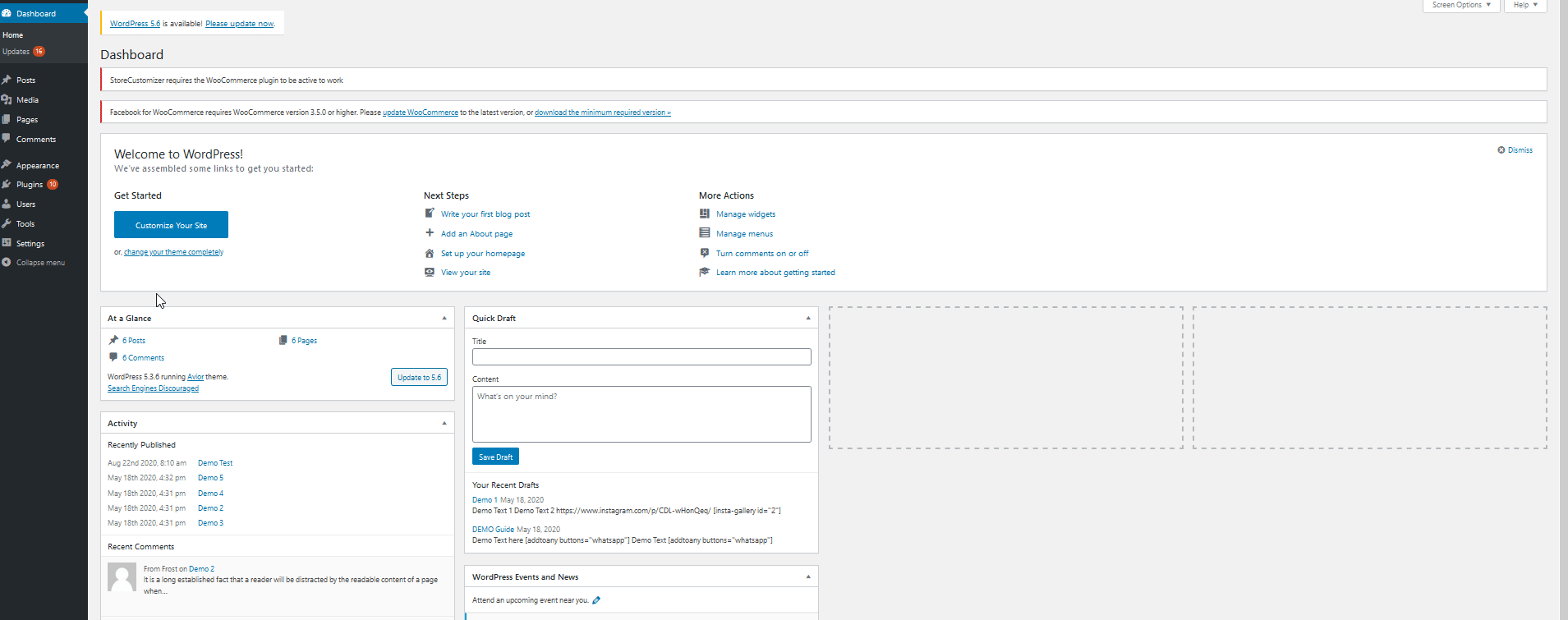Collapse the Quick Draft widget
This screenshot has width=1568, height=620.
808,318
